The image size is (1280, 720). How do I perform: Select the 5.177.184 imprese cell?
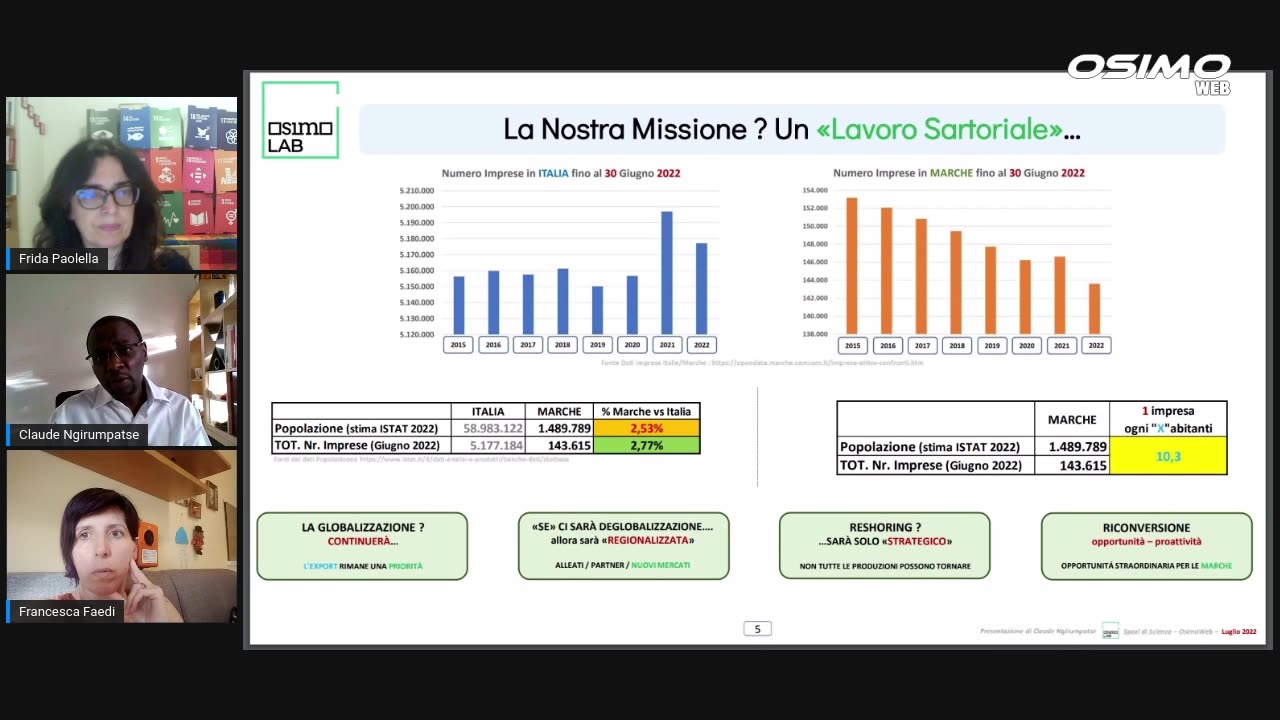tap(488, 445)
